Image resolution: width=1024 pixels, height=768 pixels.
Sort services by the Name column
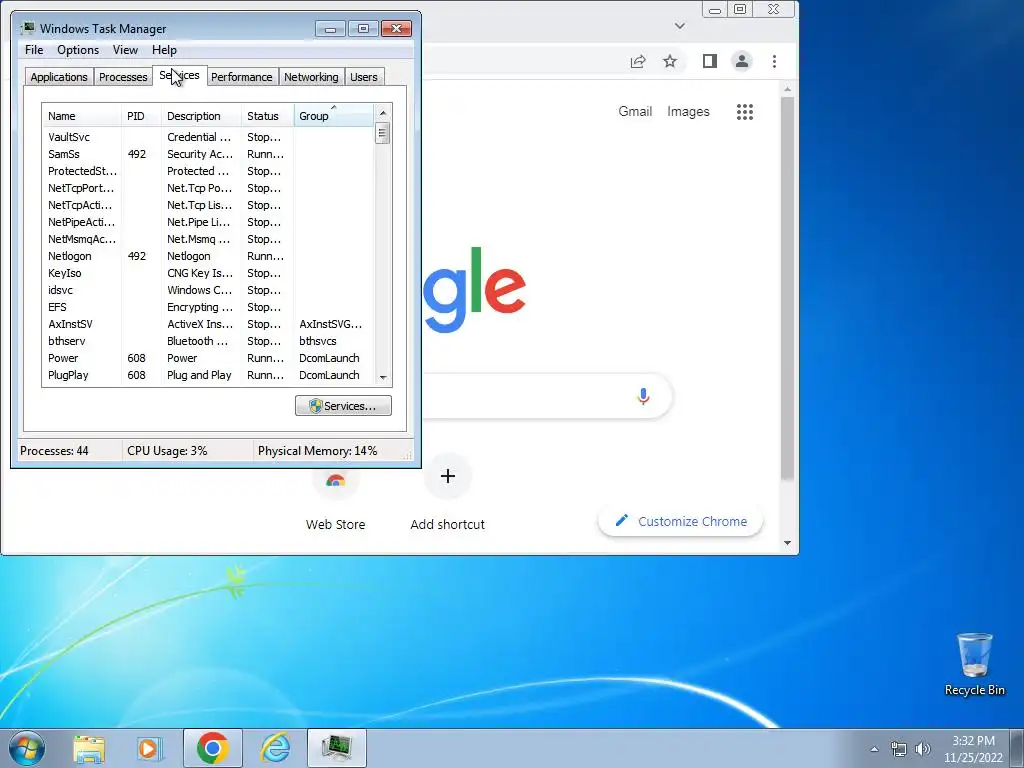tap(82, 116)
